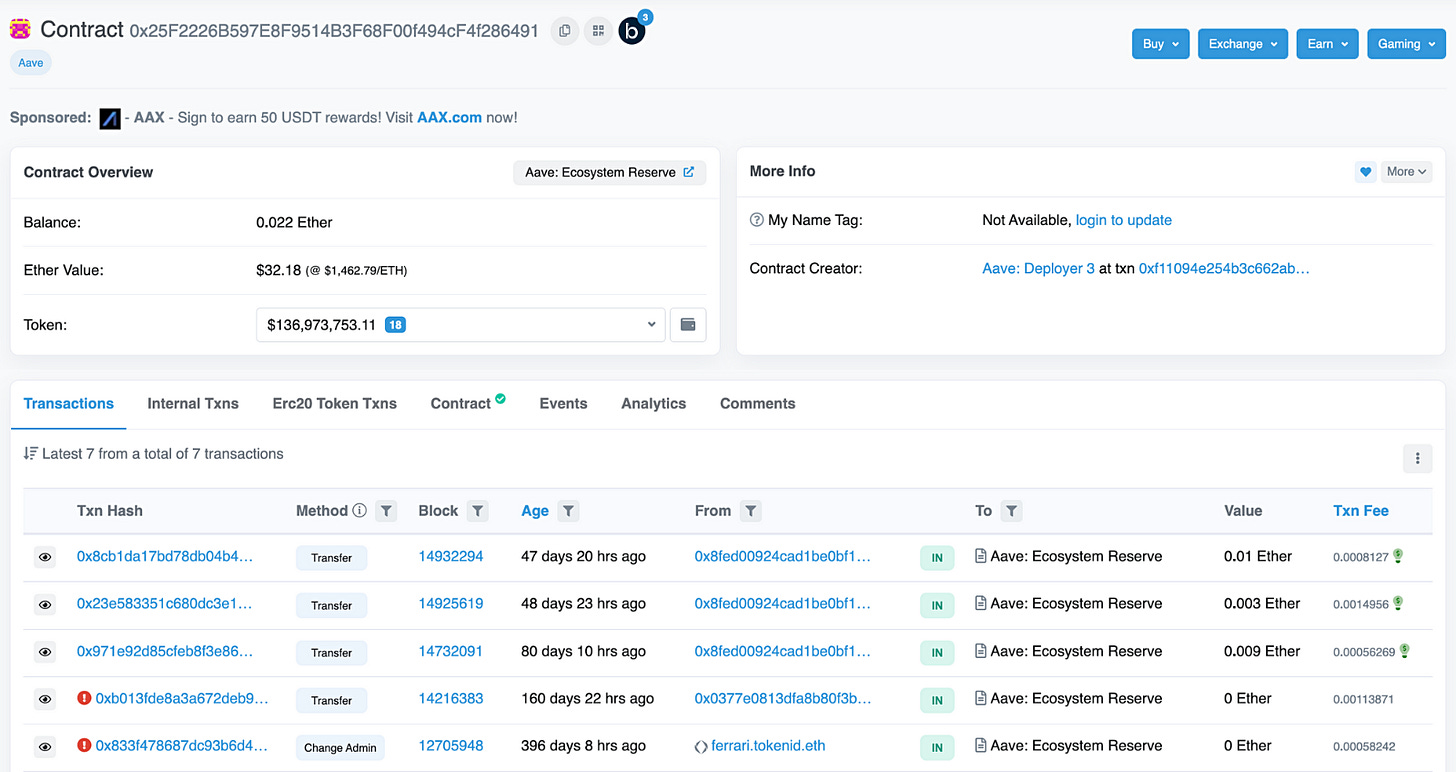Open the Method column filter

click(x=386, y=510)
